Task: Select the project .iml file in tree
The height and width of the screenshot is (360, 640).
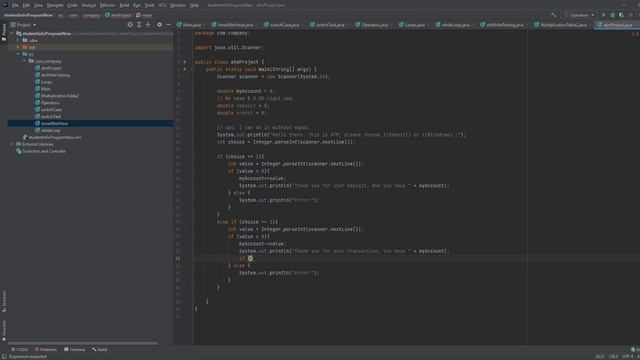Action: pyautogui.click(x=55, y=137)
